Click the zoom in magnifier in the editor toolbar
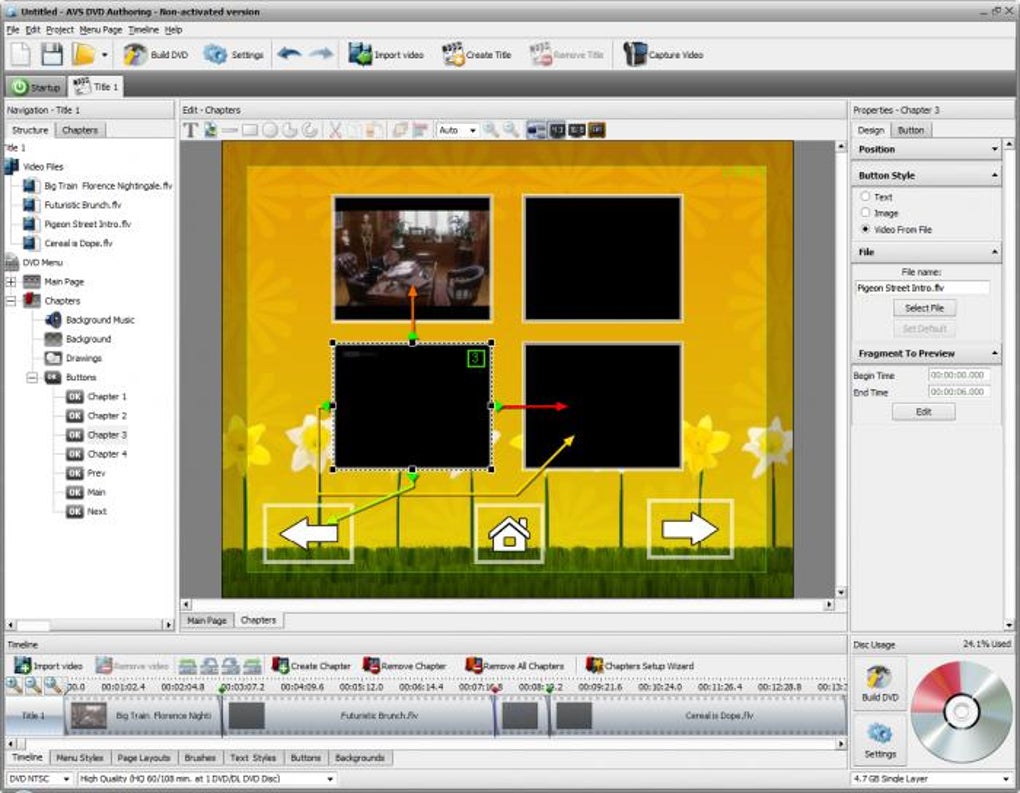This screenshot has width=1020, height=793. point(490,130)
